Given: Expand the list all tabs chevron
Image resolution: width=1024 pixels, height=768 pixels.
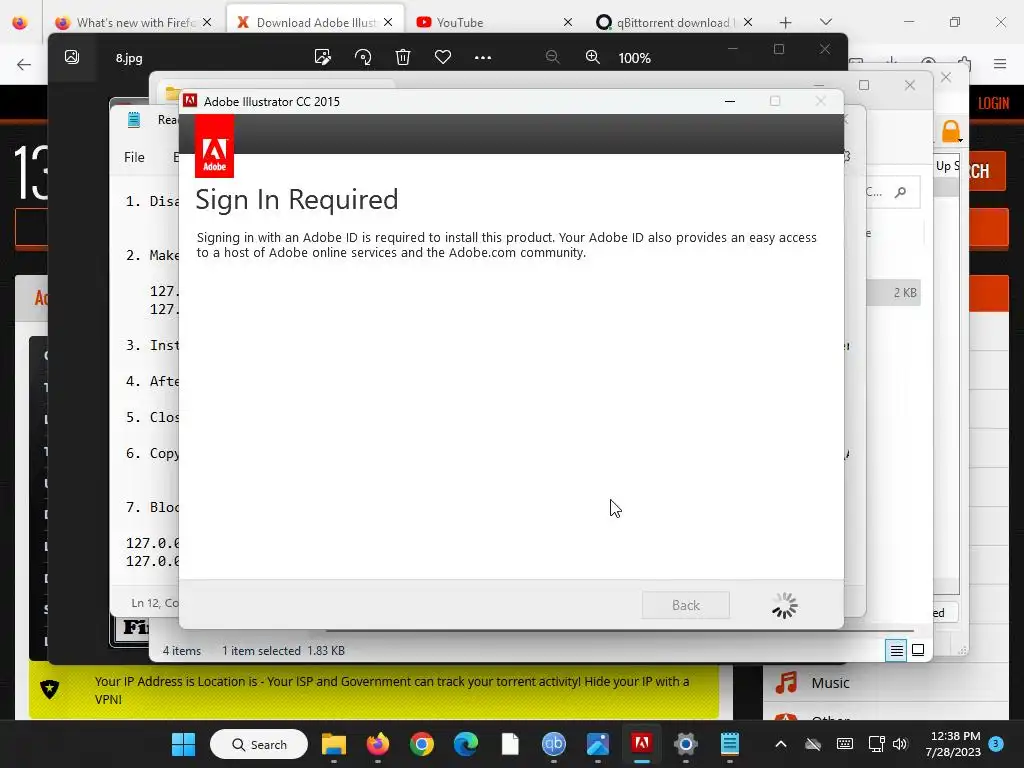Looking at the screenshot, I should tap(825, 22).
